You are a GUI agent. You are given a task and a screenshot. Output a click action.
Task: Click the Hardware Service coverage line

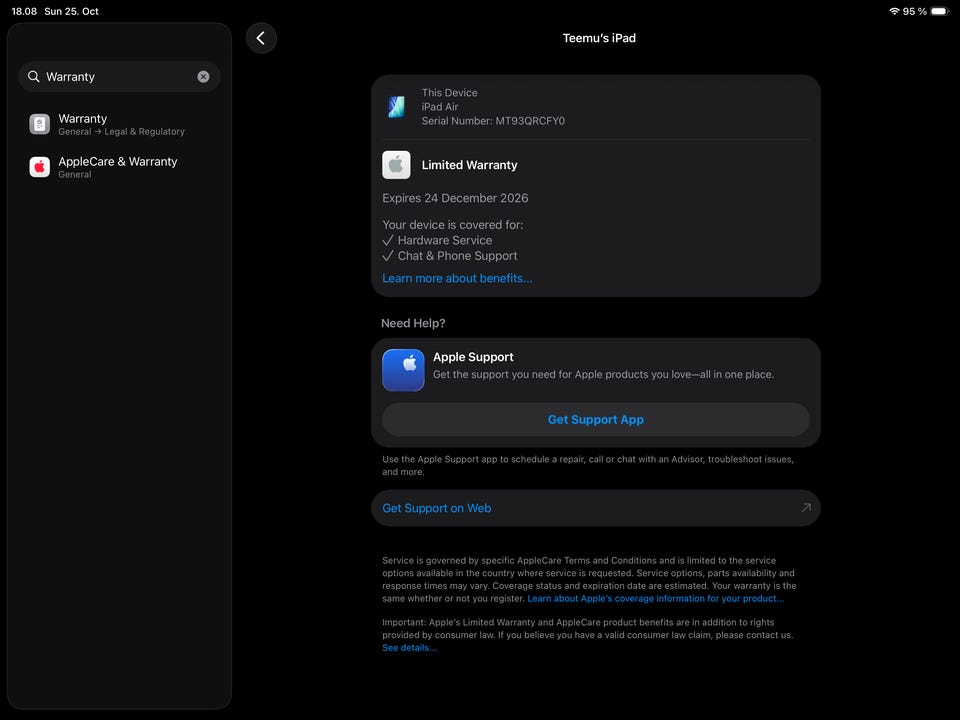coord(437,240)
